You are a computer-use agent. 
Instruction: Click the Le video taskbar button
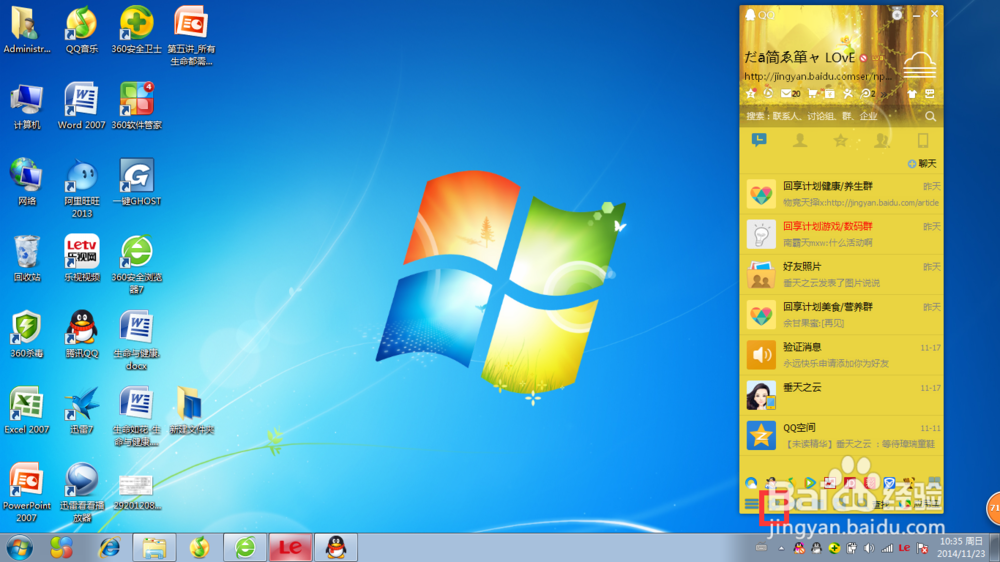290,547
